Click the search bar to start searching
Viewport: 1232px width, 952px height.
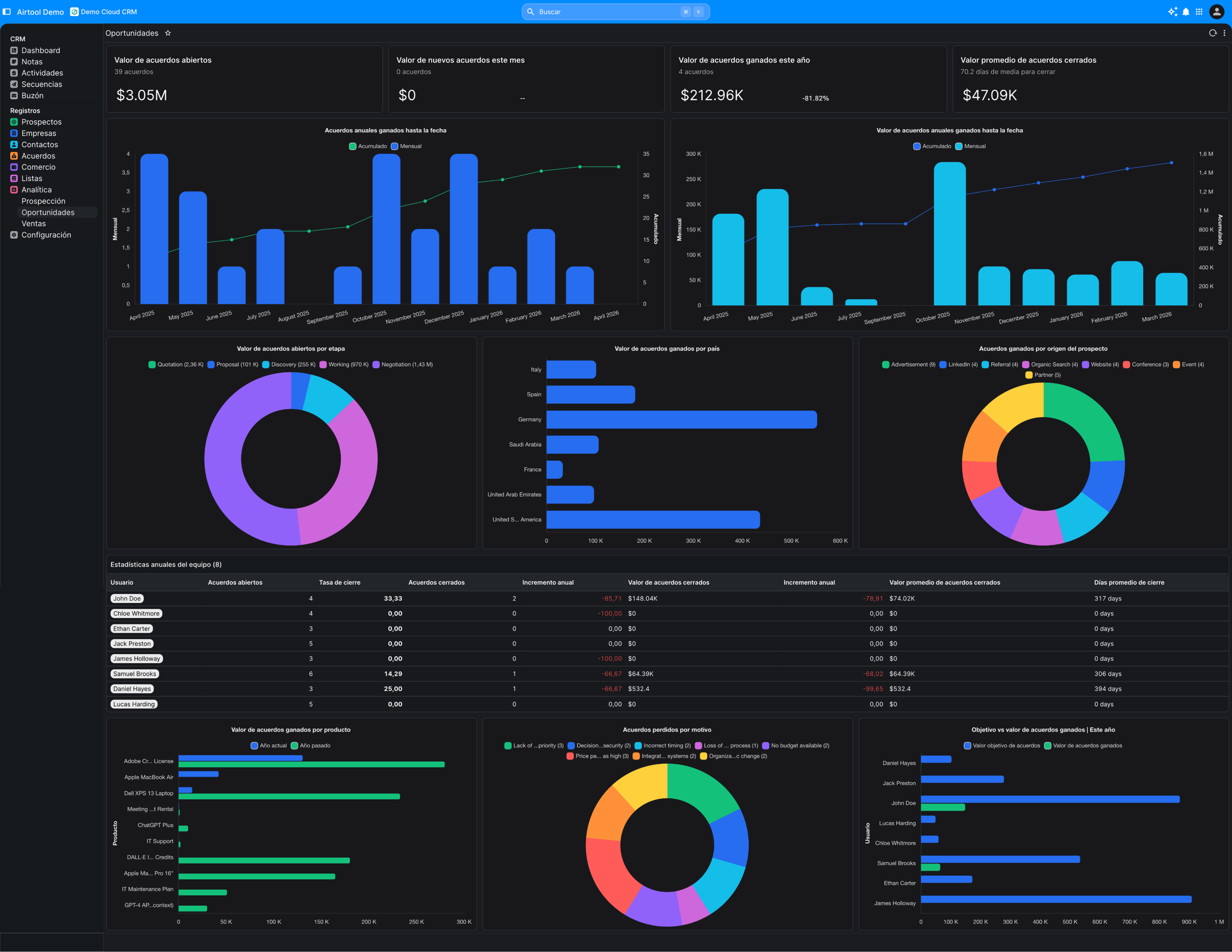(615, 11)
